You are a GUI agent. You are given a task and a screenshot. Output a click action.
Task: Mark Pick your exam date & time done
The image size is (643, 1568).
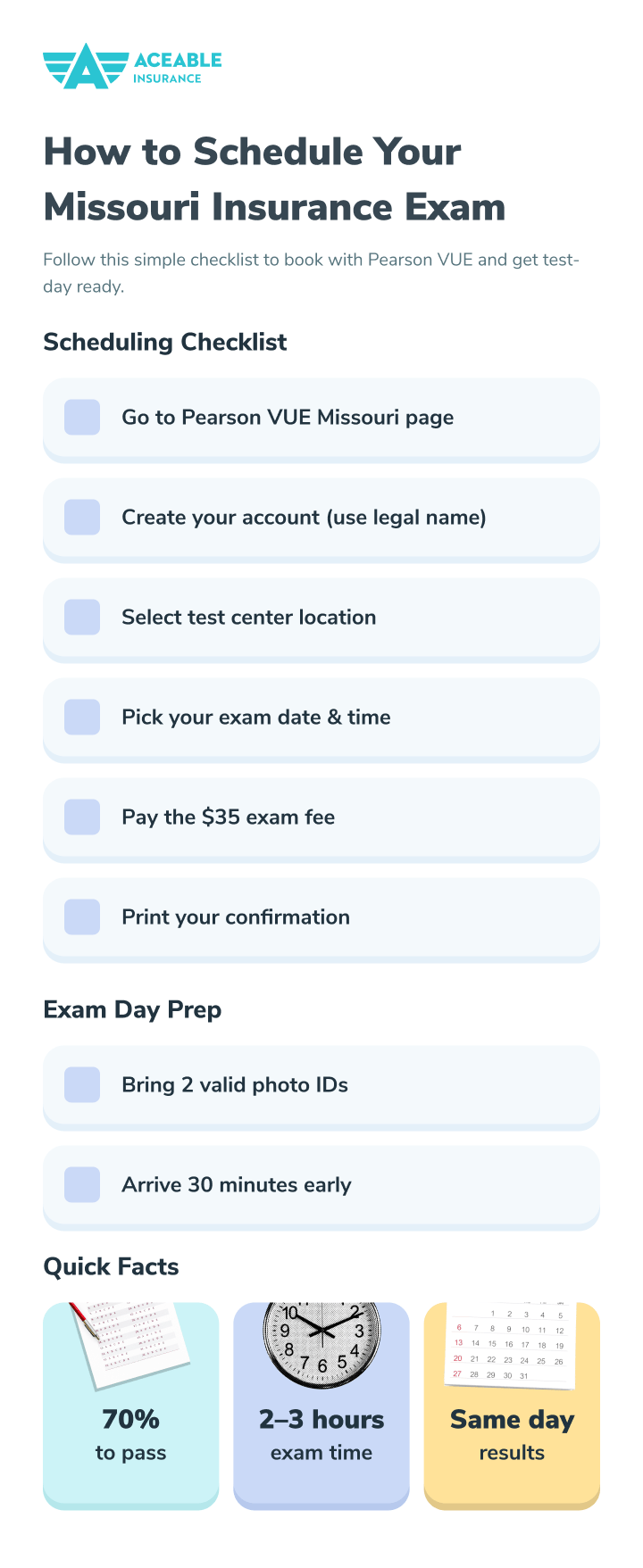[x=82, y=718]
